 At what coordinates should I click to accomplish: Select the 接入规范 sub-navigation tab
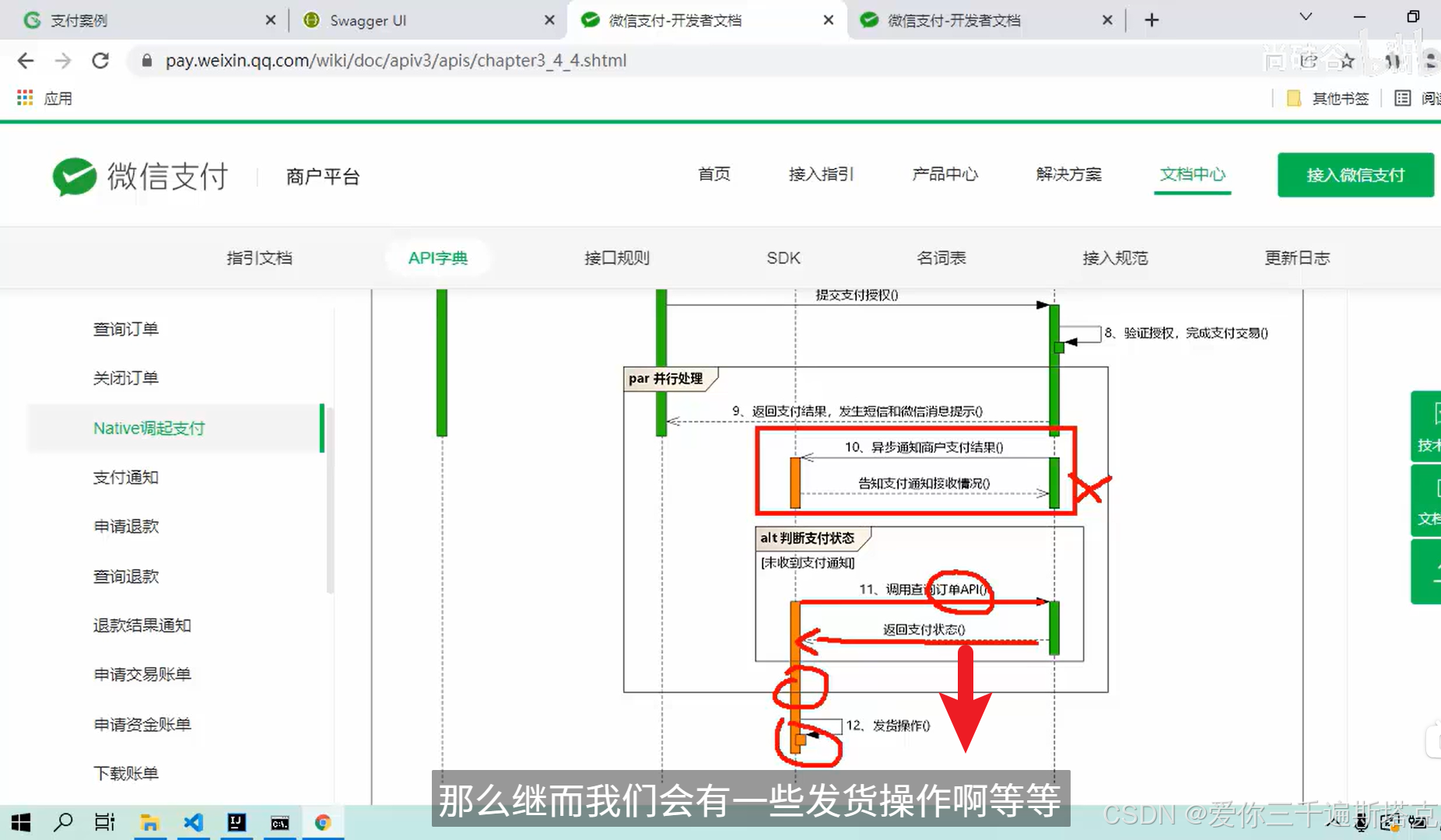(1115, 258)
